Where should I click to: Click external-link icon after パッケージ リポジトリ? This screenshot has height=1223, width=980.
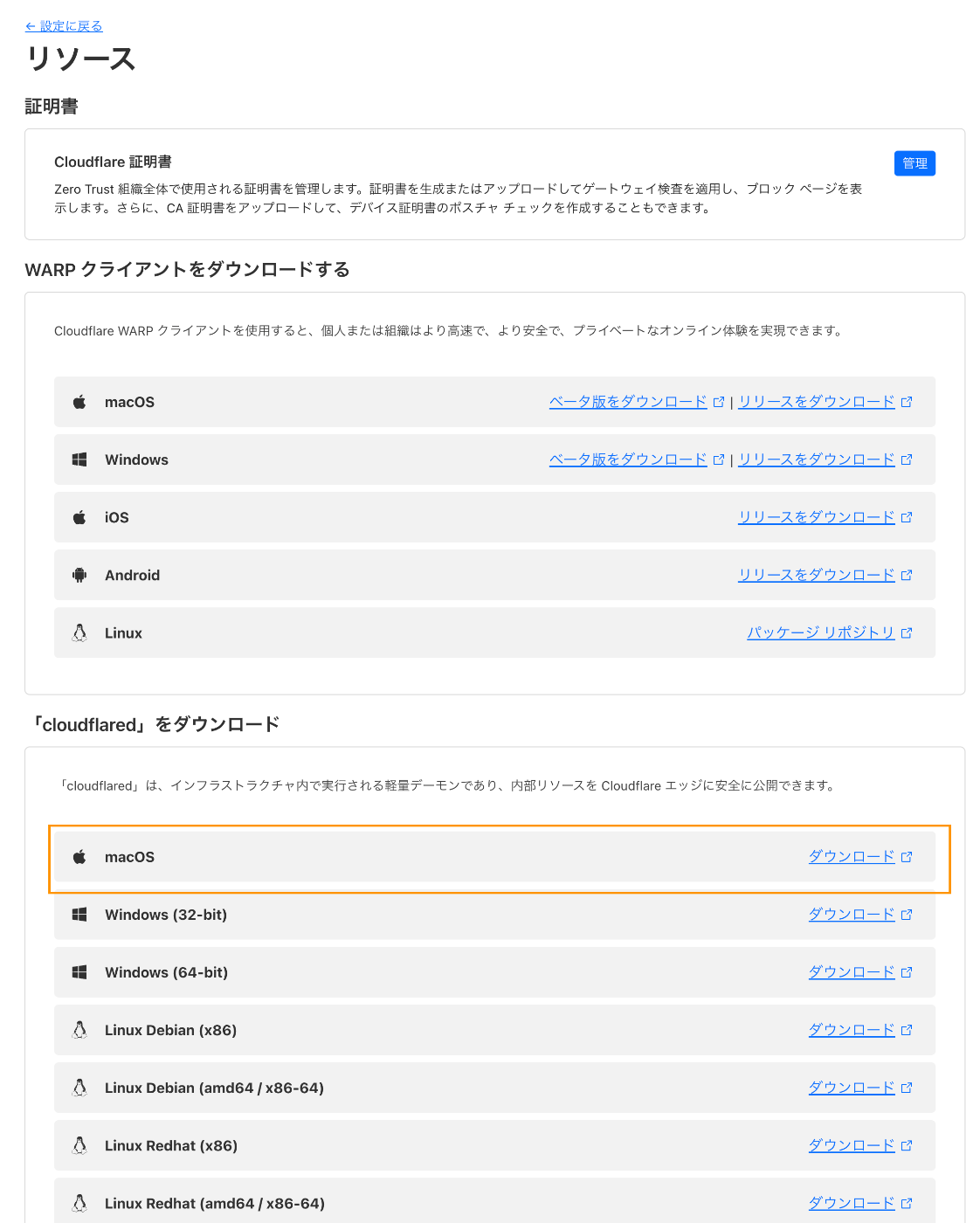[907, 632]
